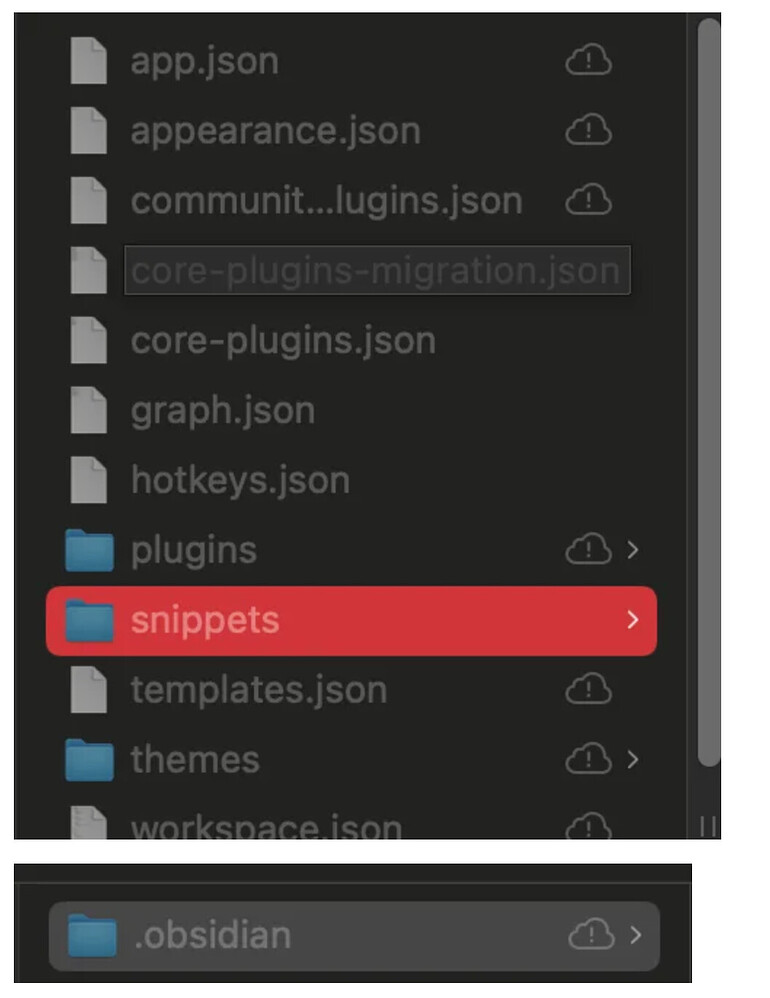
Task: Click the cloud status icon next to appearance.json
Action: 588,130
